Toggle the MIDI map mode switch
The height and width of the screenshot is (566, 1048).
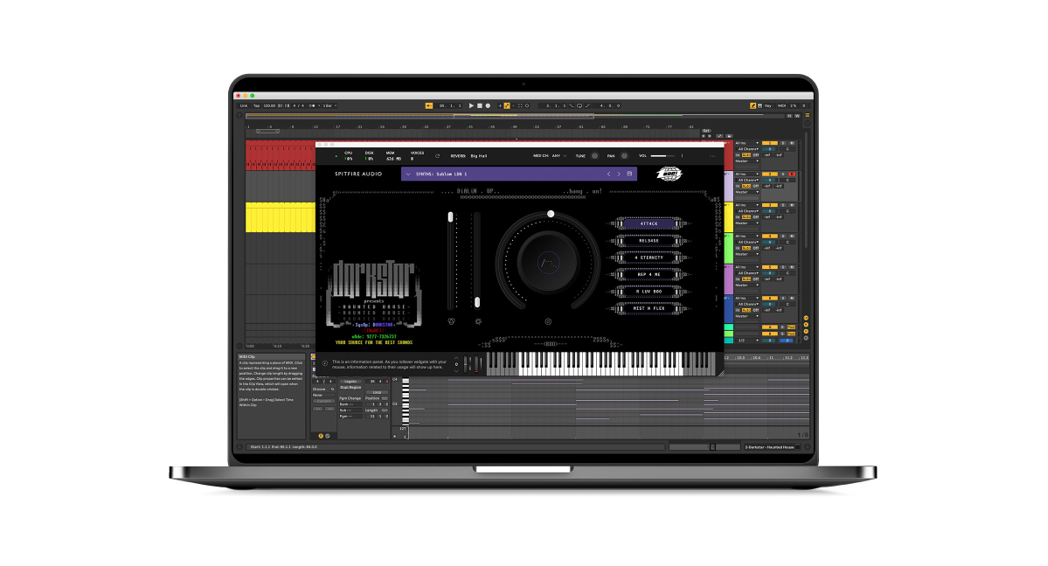(782, 106)
